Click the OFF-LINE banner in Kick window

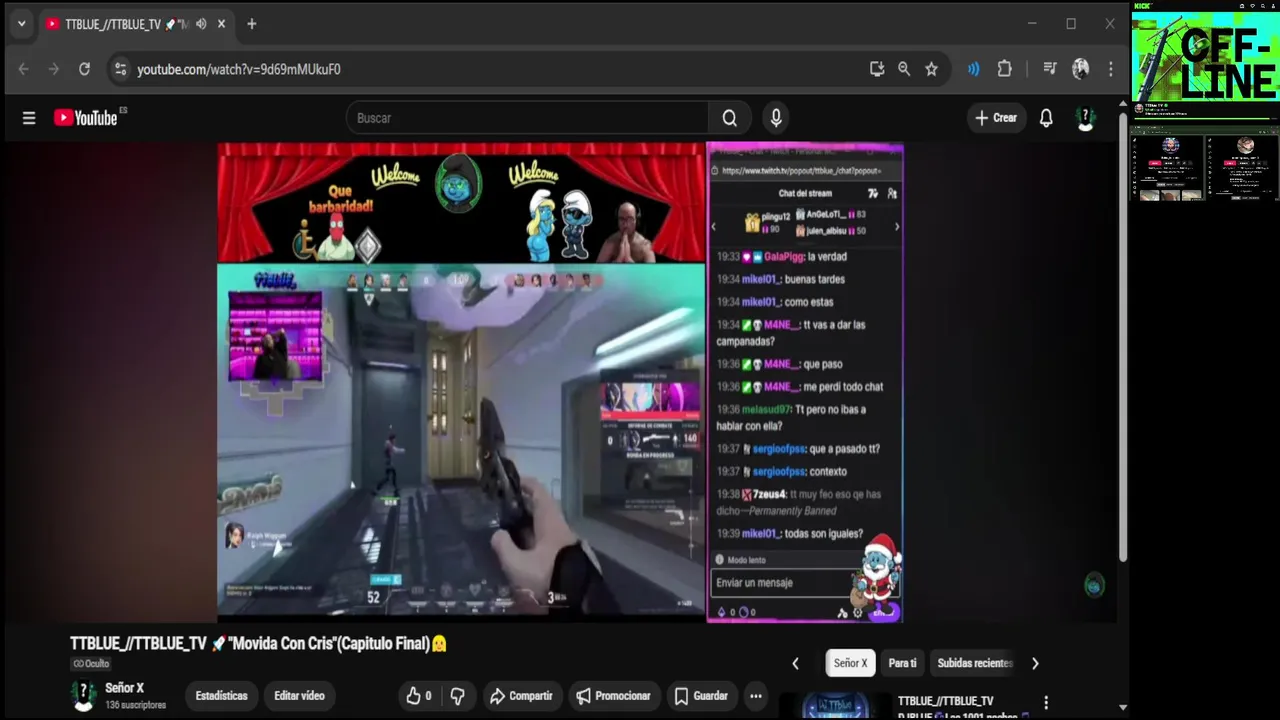1205,57
